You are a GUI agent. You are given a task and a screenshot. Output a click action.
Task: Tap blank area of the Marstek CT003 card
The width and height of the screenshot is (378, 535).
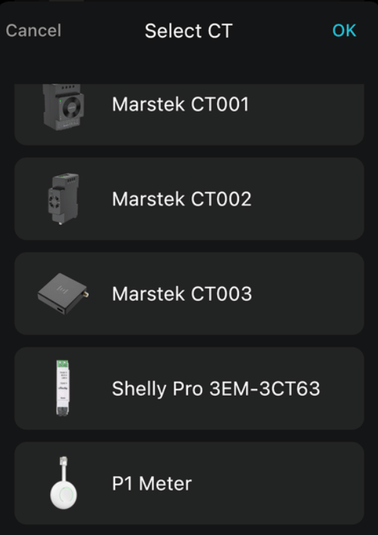pos(307,294)
